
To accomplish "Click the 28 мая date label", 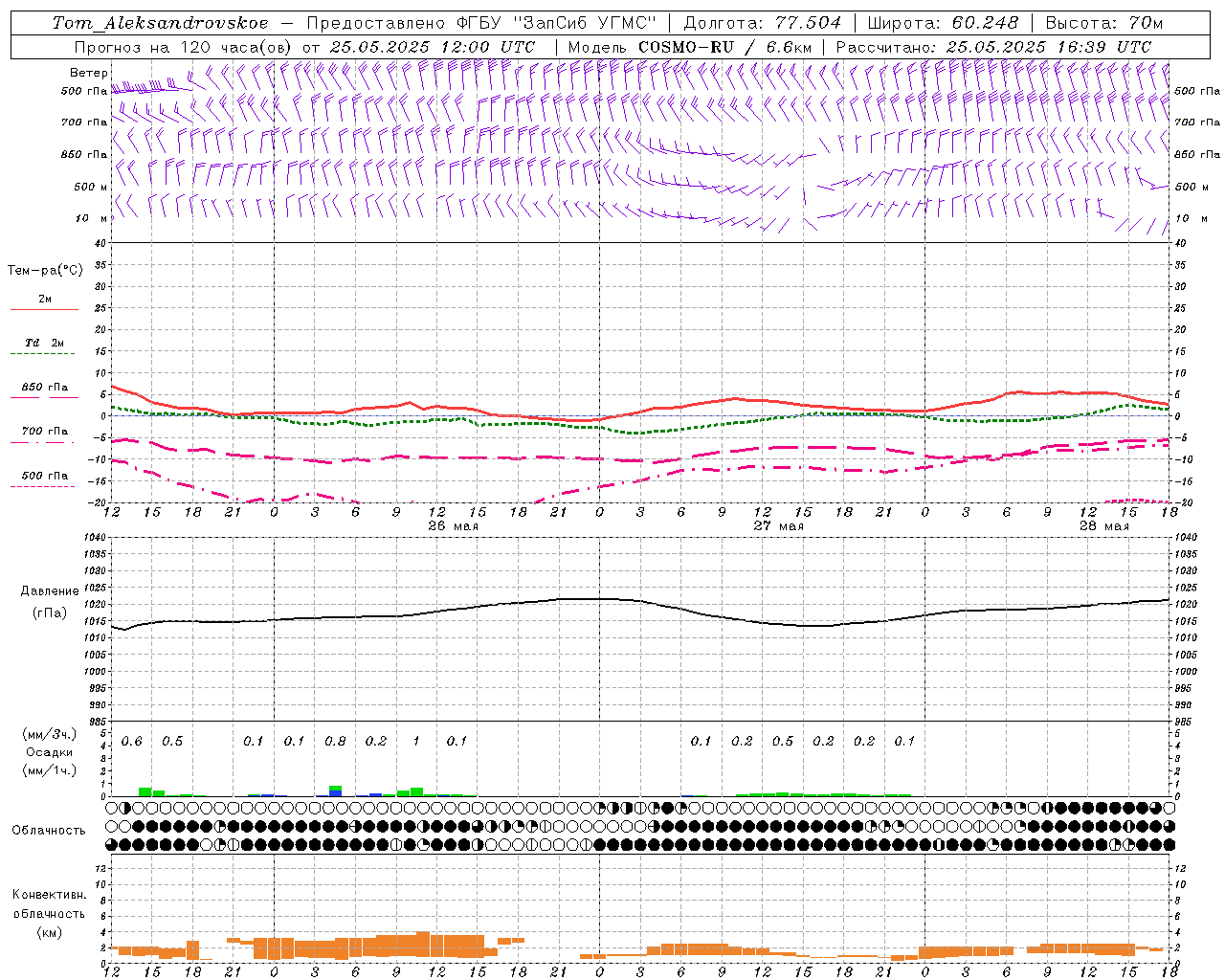I will click(1104, 526).
